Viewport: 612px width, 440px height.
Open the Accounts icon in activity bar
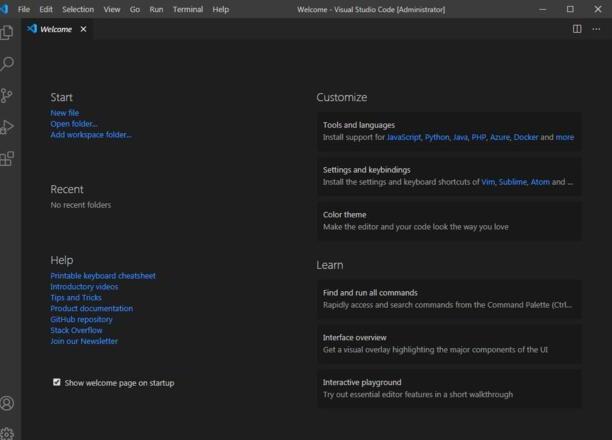coord(7,403)
